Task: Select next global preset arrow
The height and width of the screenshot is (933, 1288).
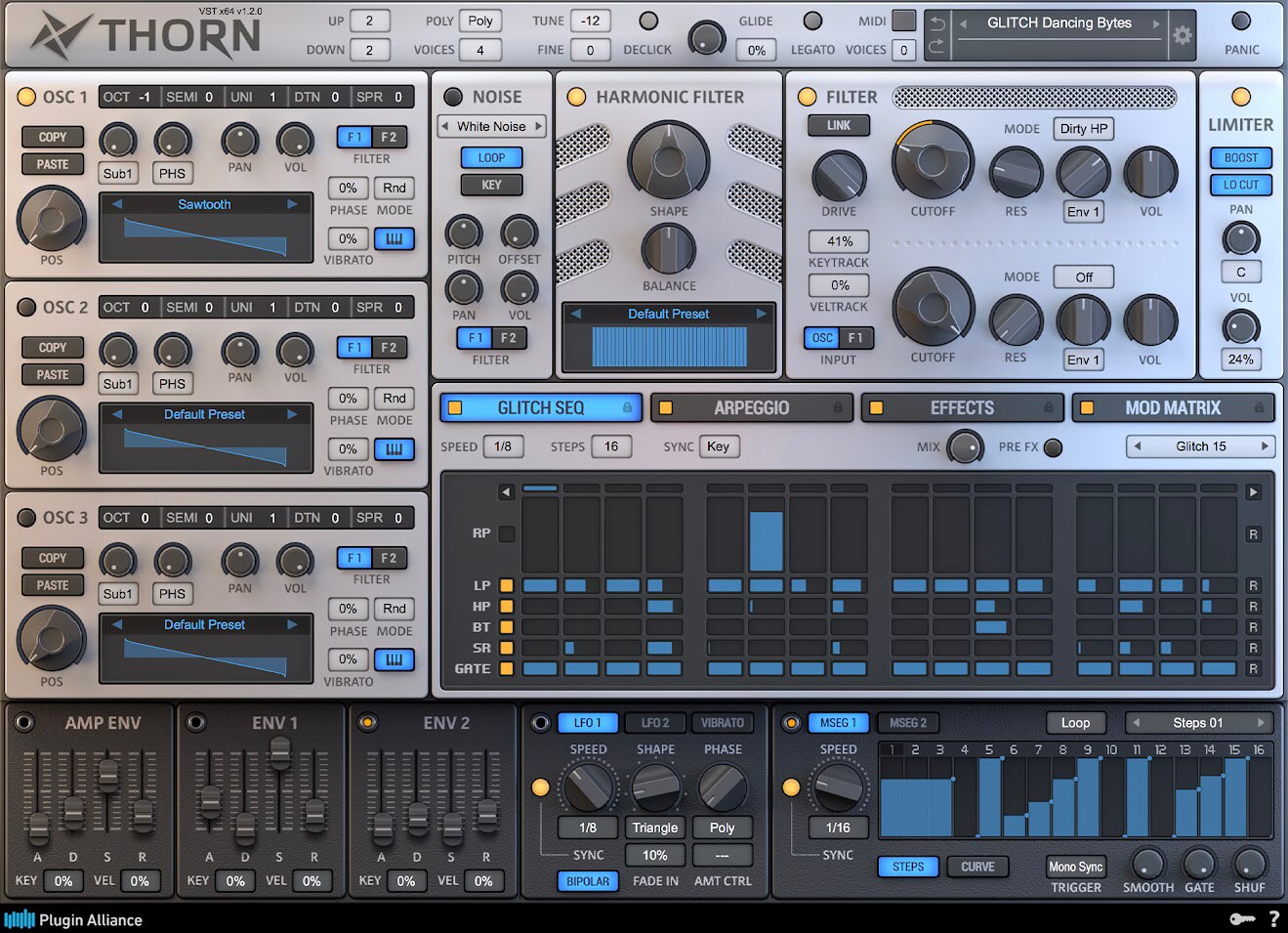Action: tap(1156, 23)
